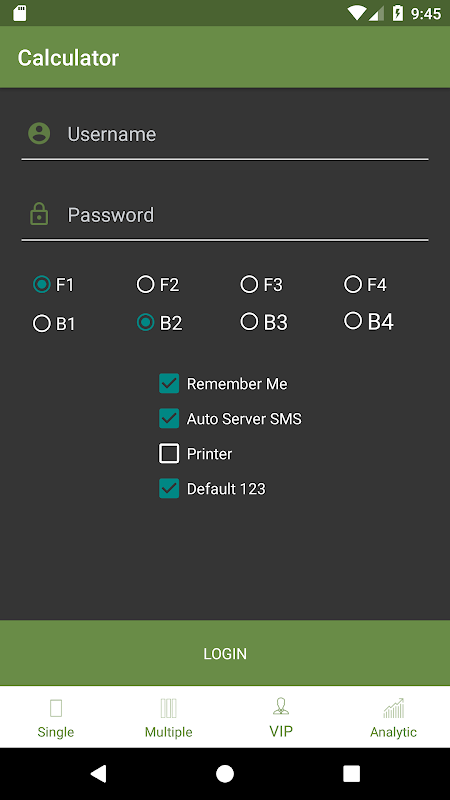Select the F2 radio button

[145, 284]
